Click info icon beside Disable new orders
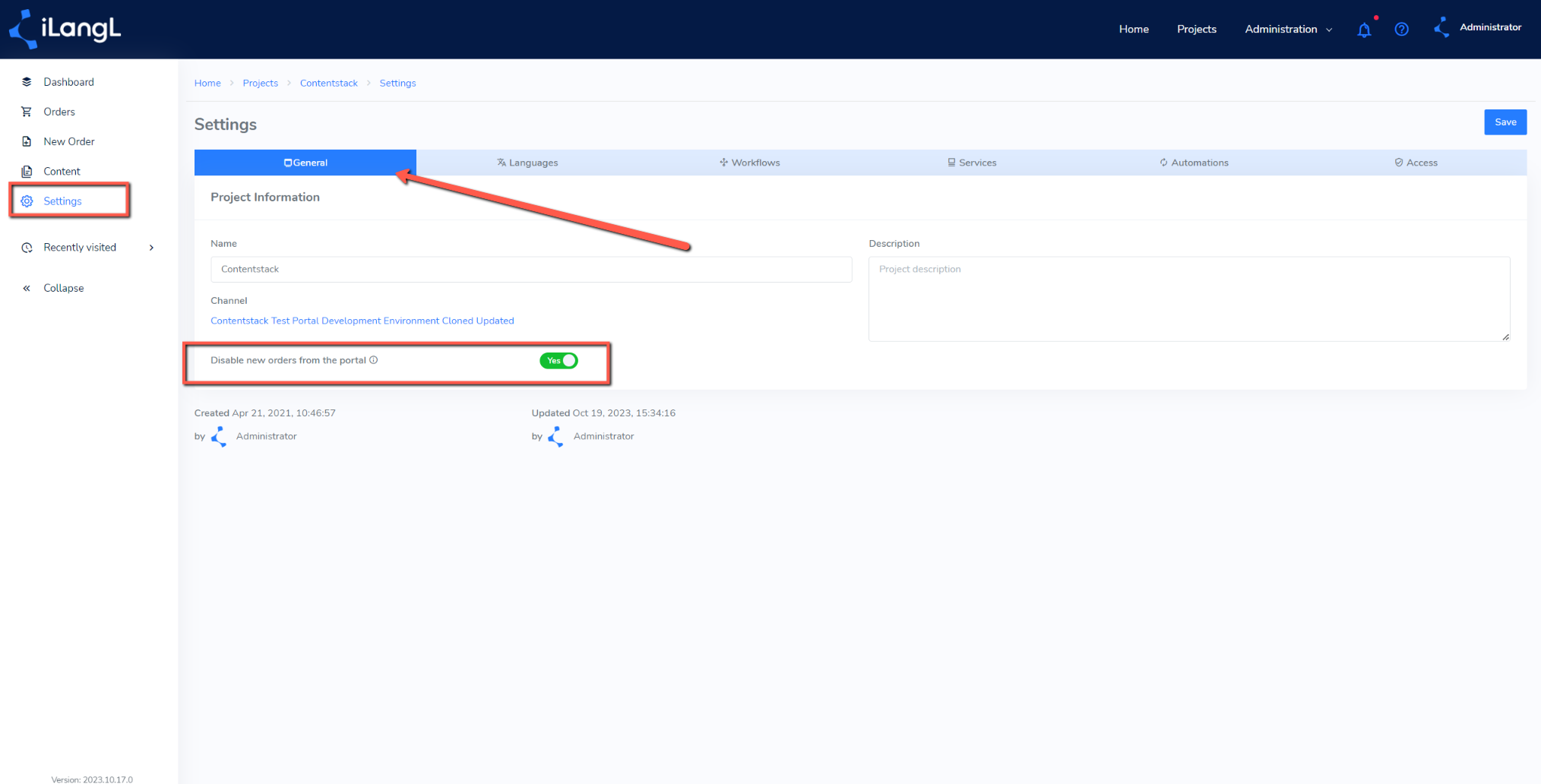This screenshot has width=1541, height=784. coord(374,360)
